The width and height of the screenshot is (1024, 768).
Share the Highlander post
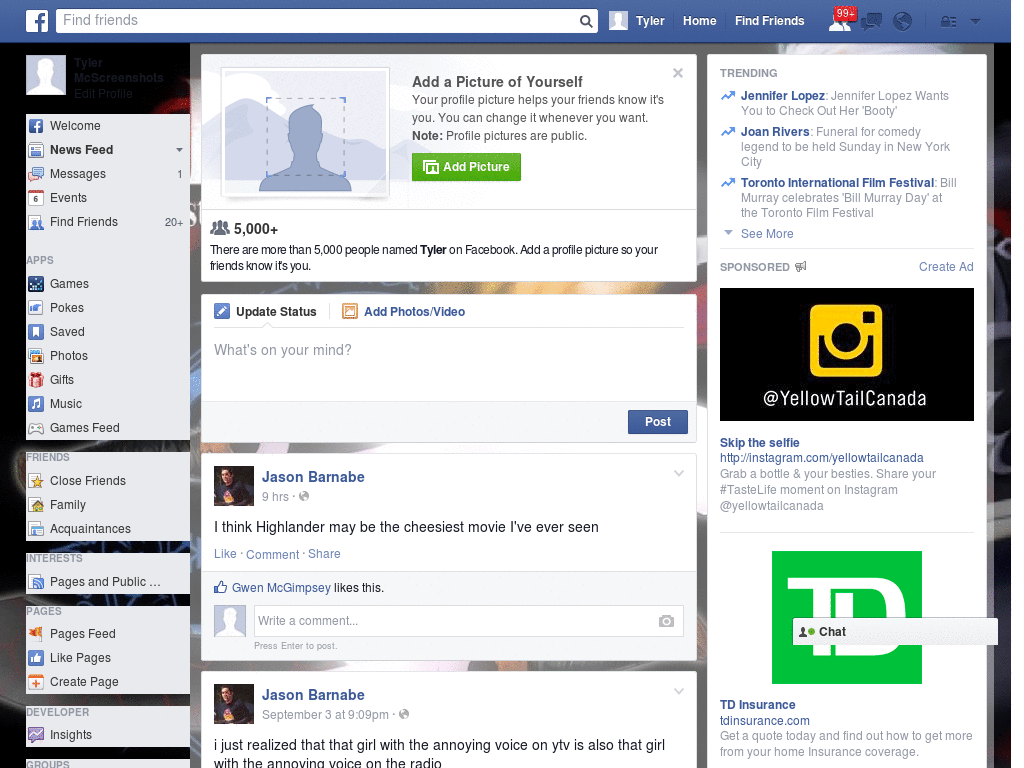pos(324,554)
